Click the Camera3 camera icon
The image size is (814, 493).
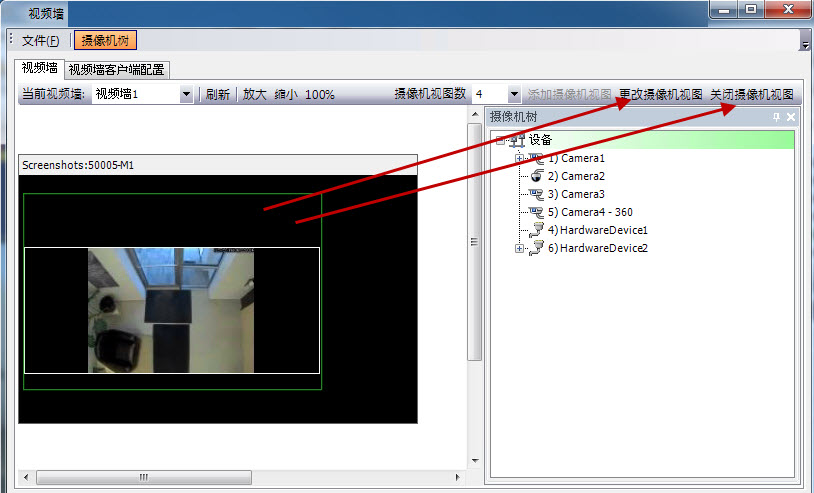point(536,194)
